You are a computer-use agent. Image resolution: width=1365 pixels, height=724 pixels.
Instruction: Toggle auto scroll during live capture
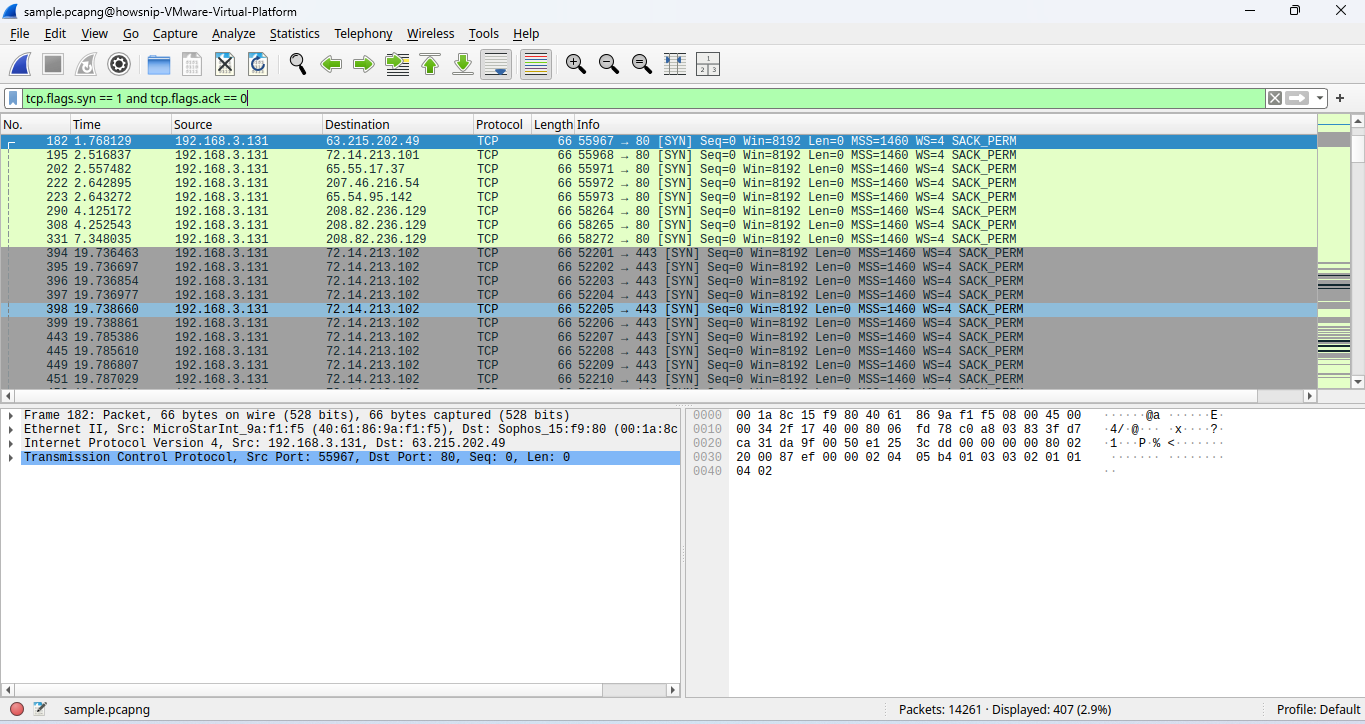(x=496, y=64)
